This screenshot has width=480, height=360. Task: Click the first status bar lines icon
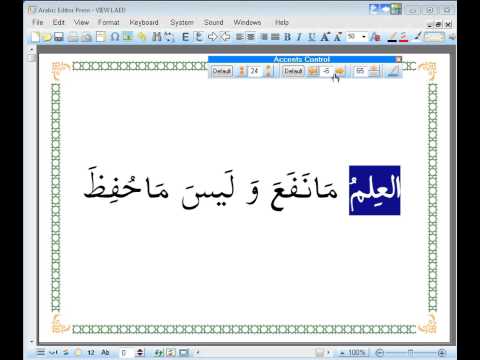[40, 352]
